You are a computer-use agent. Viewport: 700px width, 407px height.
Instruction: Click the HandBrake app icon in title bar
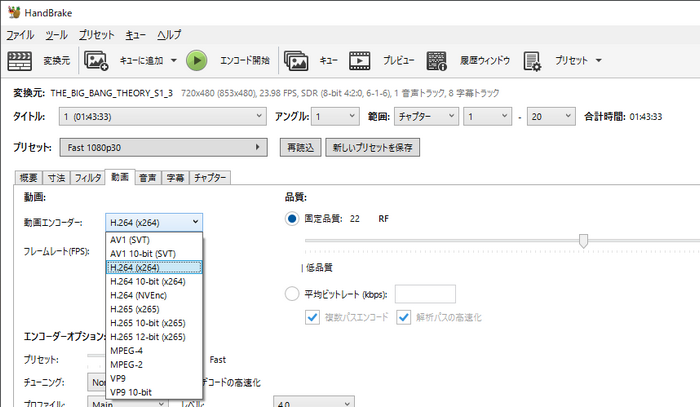click(14, 12)
